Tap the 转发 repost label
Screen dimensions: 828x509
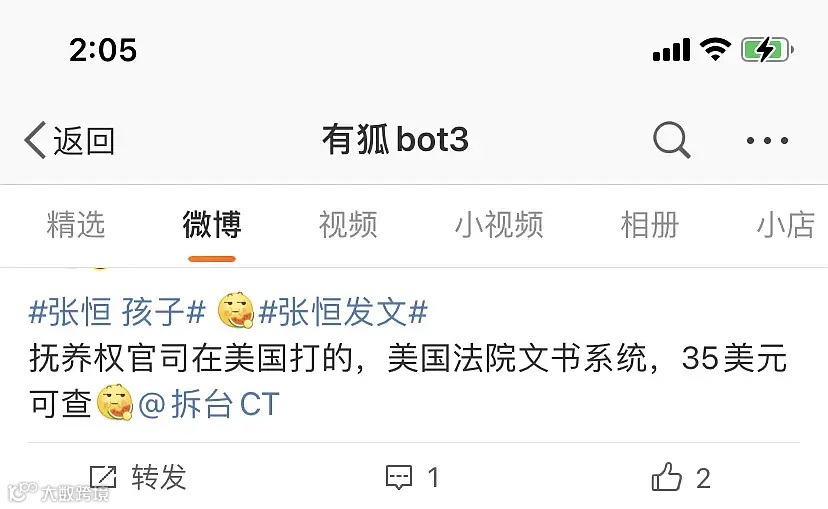pyautogui.click(x=159, y=477)
